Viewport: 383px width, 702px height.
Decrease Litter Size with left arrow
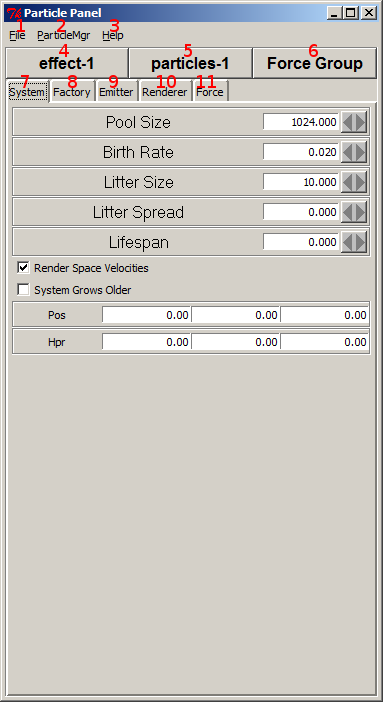[x=348, y=182]
